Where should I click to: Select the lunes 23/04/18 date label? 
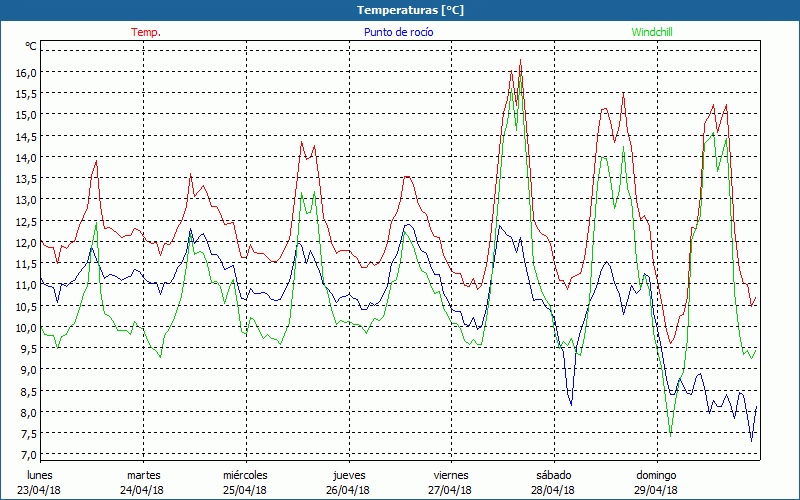point(41,482)
